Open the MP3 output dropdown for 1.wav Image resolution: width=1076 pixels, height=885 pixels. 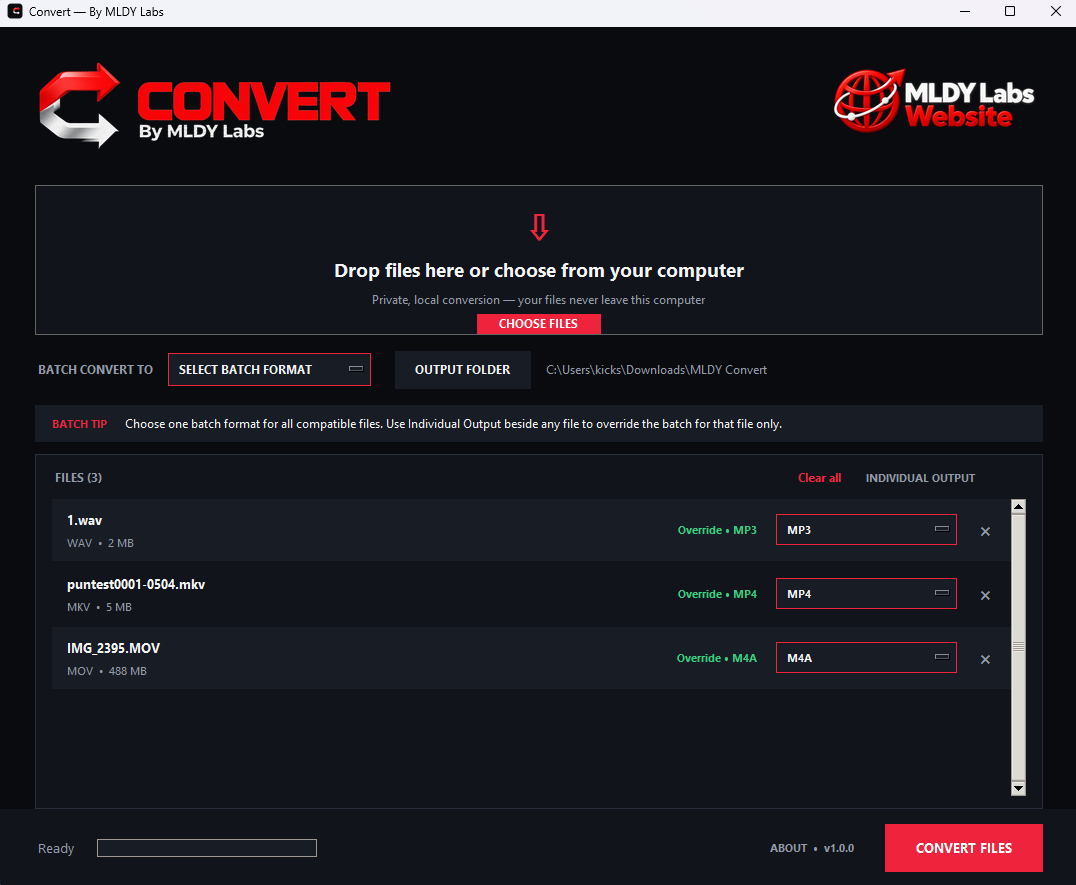[866, 530]
